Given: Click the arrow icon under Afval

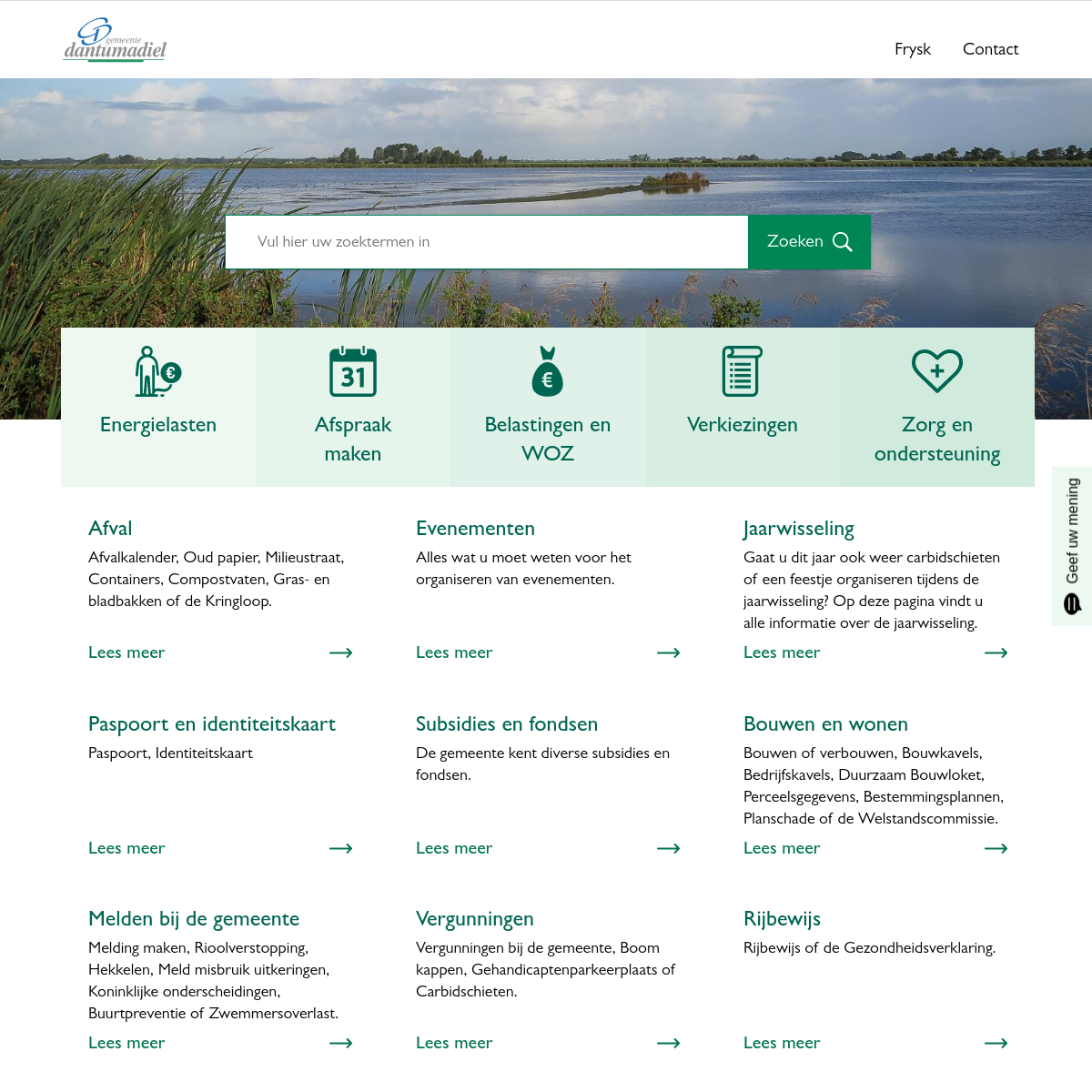Looking at the screenshot, I should tap(341, 652).
